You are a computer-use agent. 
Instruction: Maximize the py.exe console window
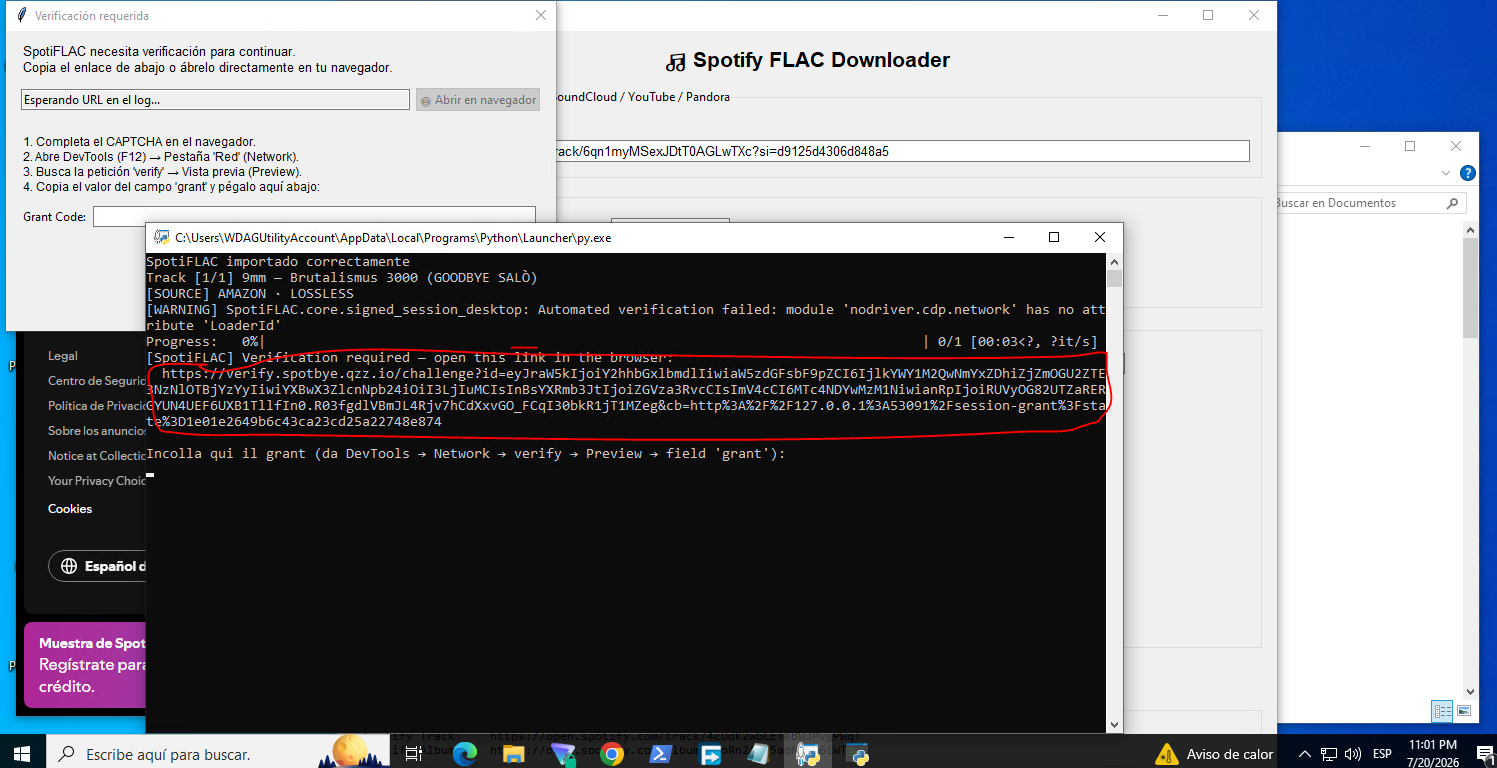pyautogui.click(x=1053, y=238)
